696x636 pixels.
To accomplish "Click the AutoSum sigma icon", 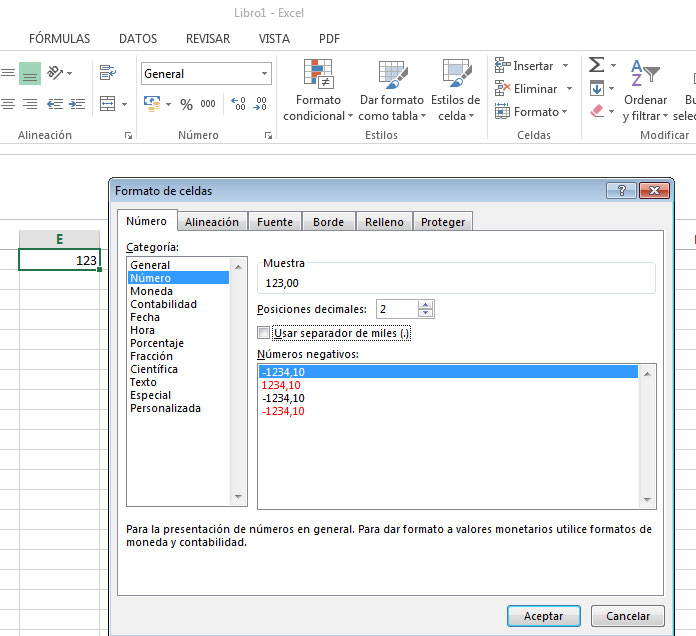I will click(597, 65).
